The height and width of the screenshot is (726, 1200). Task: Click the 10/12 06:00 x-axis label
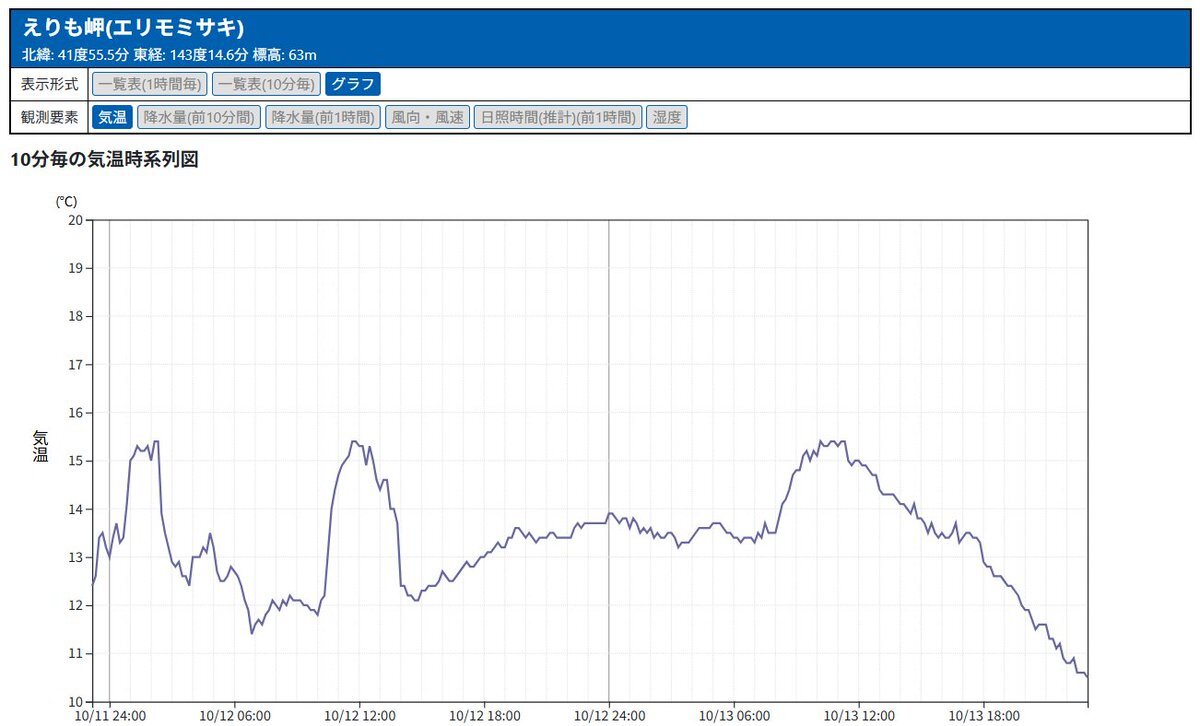coord(234,715)
